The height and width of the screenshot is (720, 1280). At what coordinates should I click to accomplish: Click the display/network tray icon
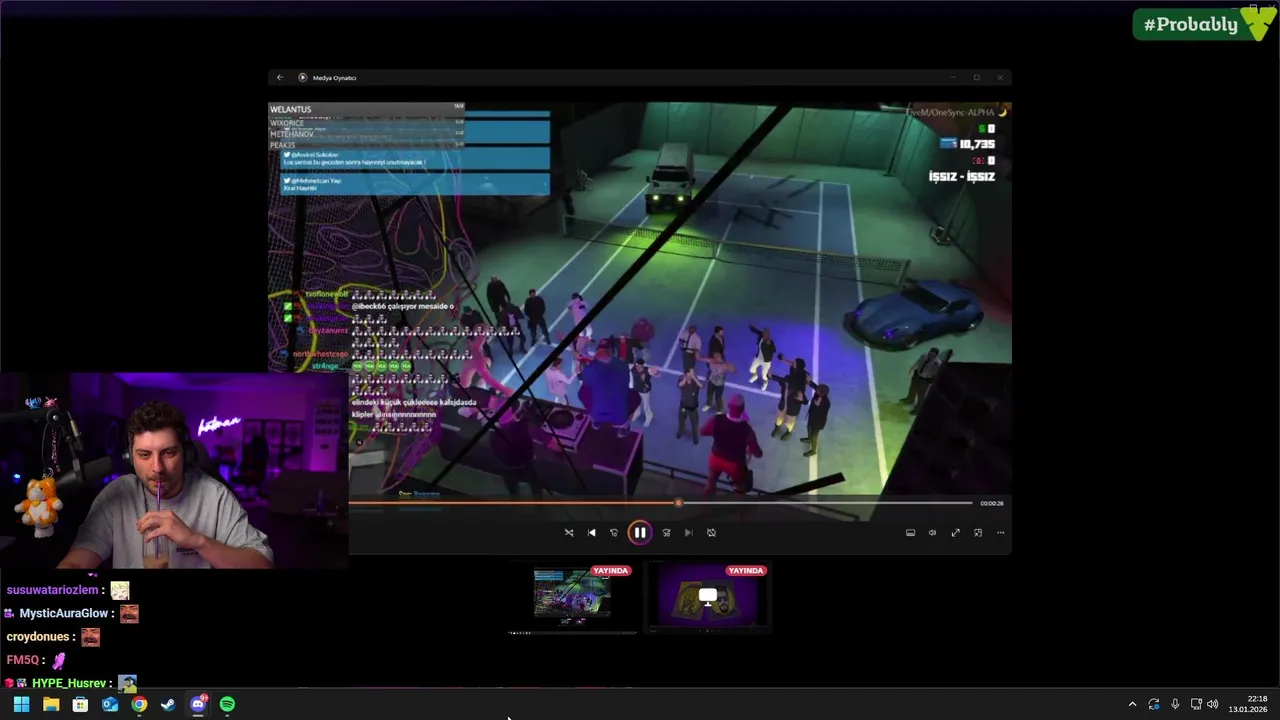pos(1196,704)
